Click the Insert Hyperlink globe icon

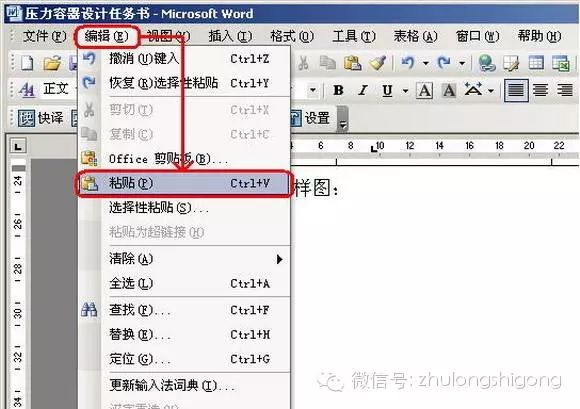[487, 62]
